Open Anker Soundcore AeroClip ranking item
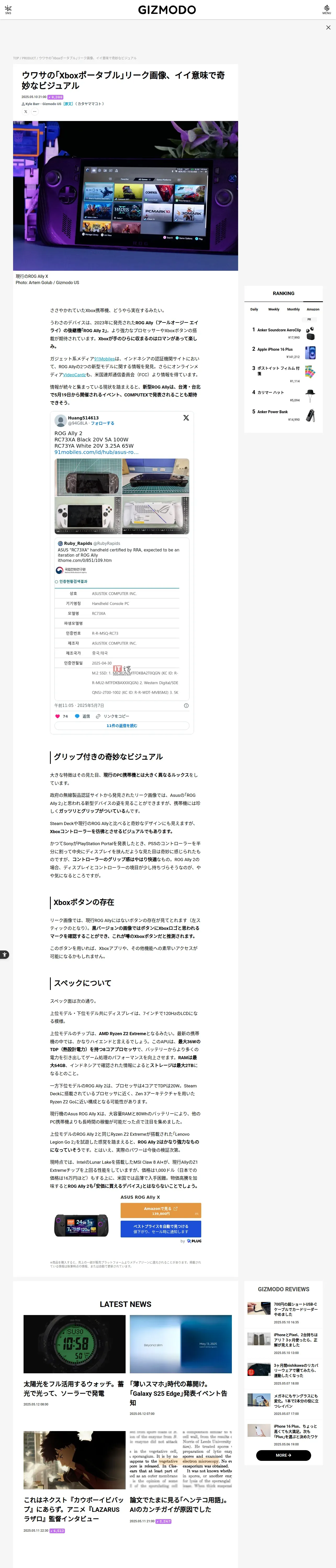The width and height of the screenshot is (336, 1568). (x=284, y=333)
